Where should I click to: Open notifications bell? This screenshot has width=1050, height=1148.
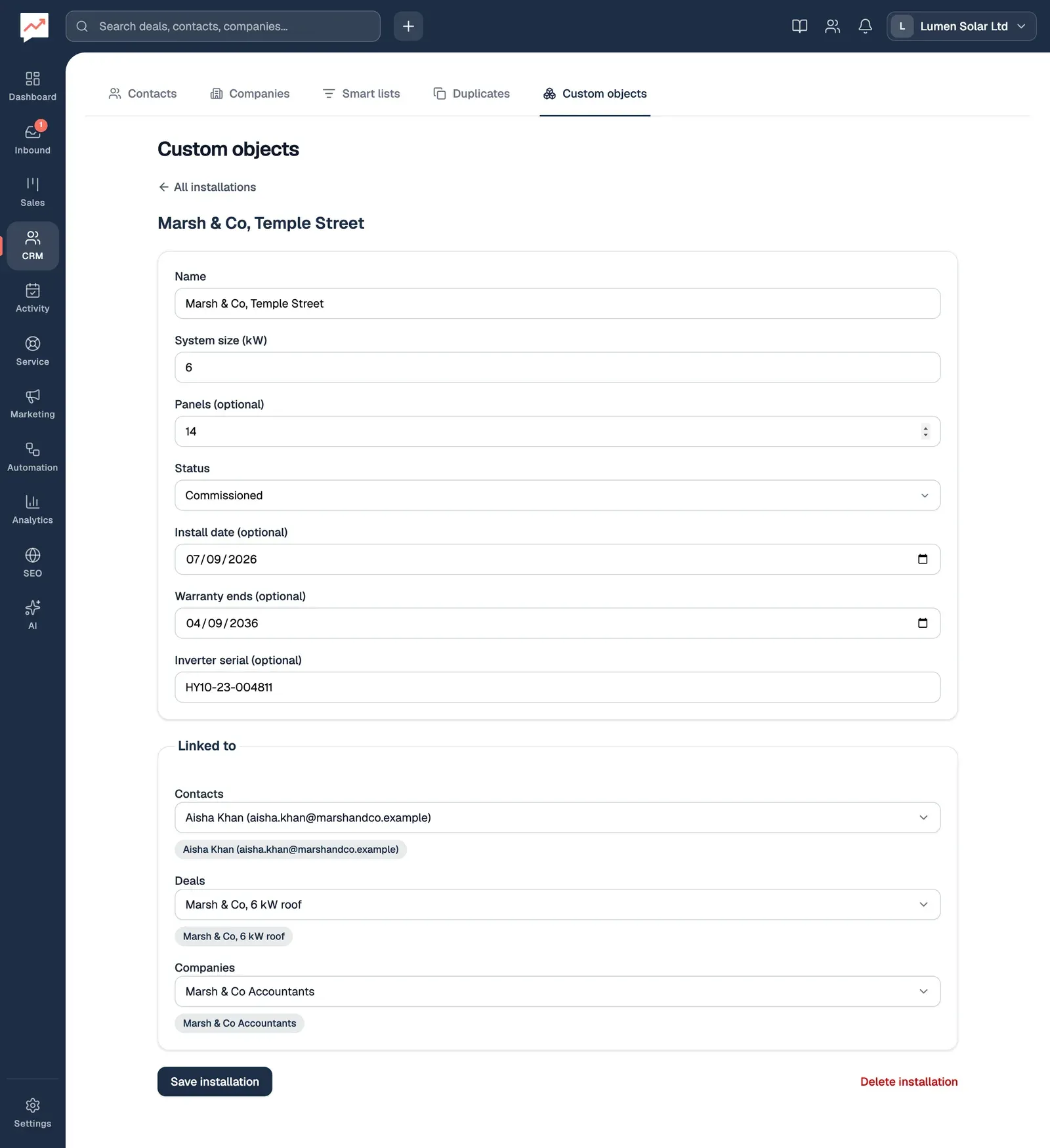(865, 26)
